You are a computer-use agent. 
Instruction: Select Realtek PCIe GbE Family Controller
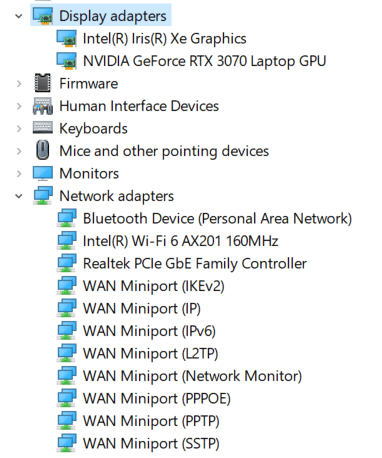pos(195,264)
